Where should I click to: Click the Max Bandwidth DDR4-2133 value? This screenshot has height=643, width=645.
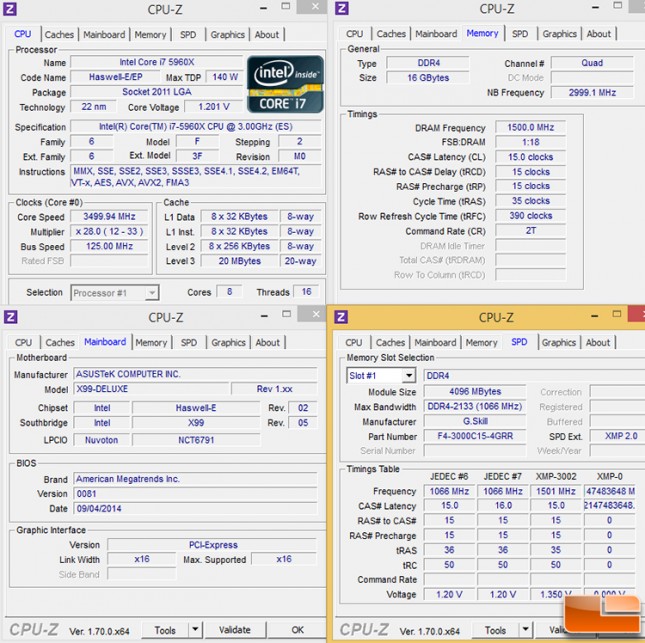tap(475, 407)
